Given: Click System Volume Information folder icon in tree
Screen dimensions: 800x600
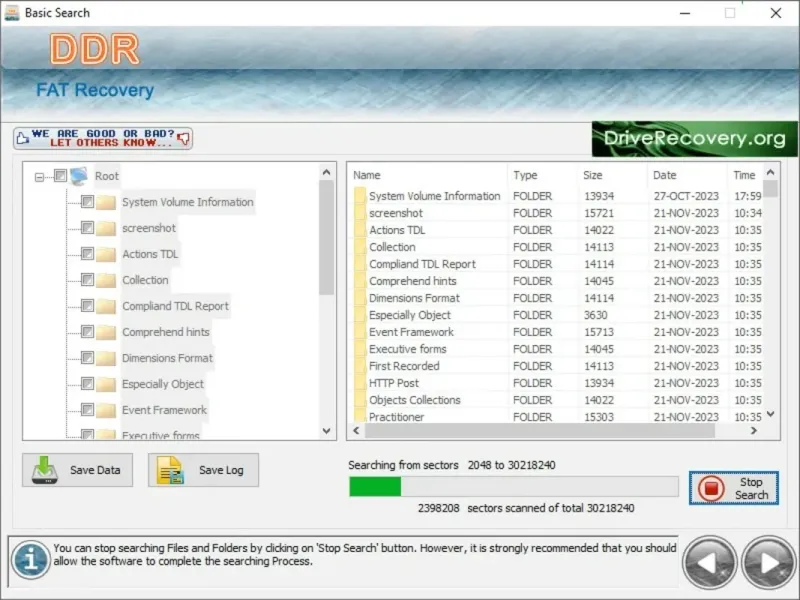Looking at the screenshot, I should coord(106,203).
